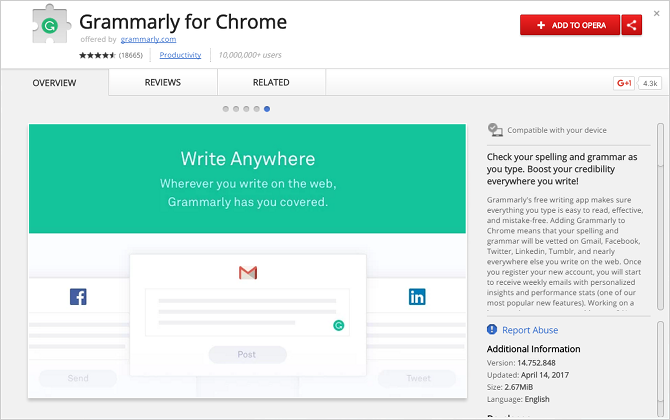Open the Overview tab
Viewport: 670px width, 420px height.
[54, 83]
